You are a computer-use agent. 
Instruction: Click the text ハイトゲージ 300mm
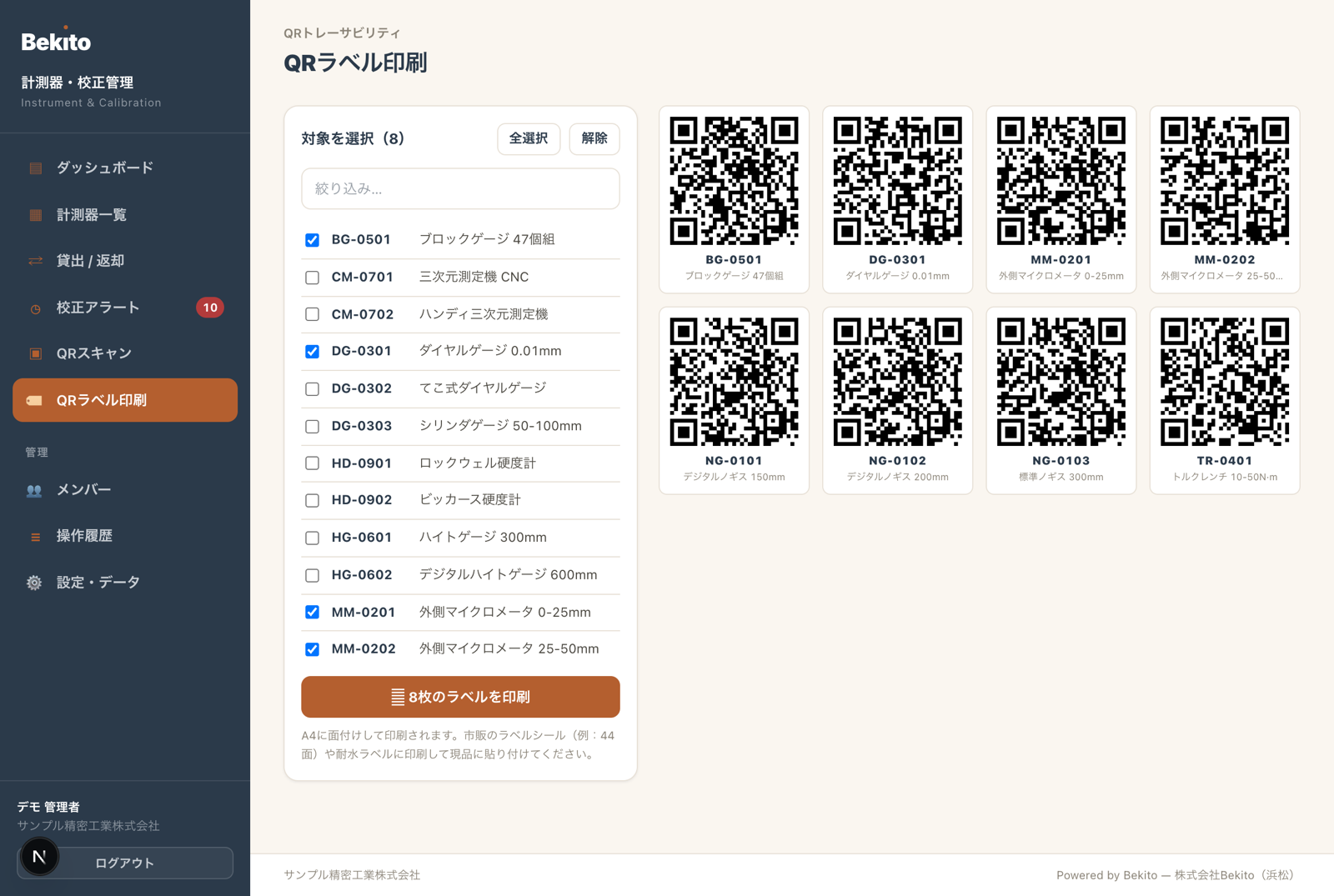click(483, 538)
